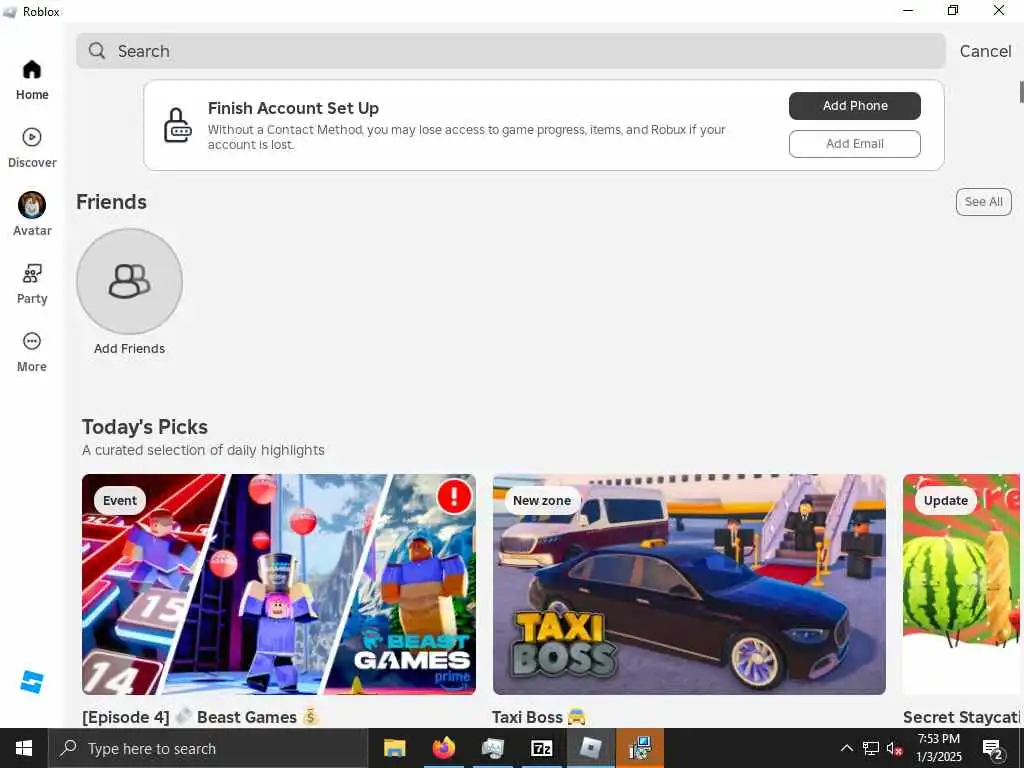The width and height of the screenshot is (1024, 768).
Task: Click the Secret Staycation title text
Action: tap(961, 717)
